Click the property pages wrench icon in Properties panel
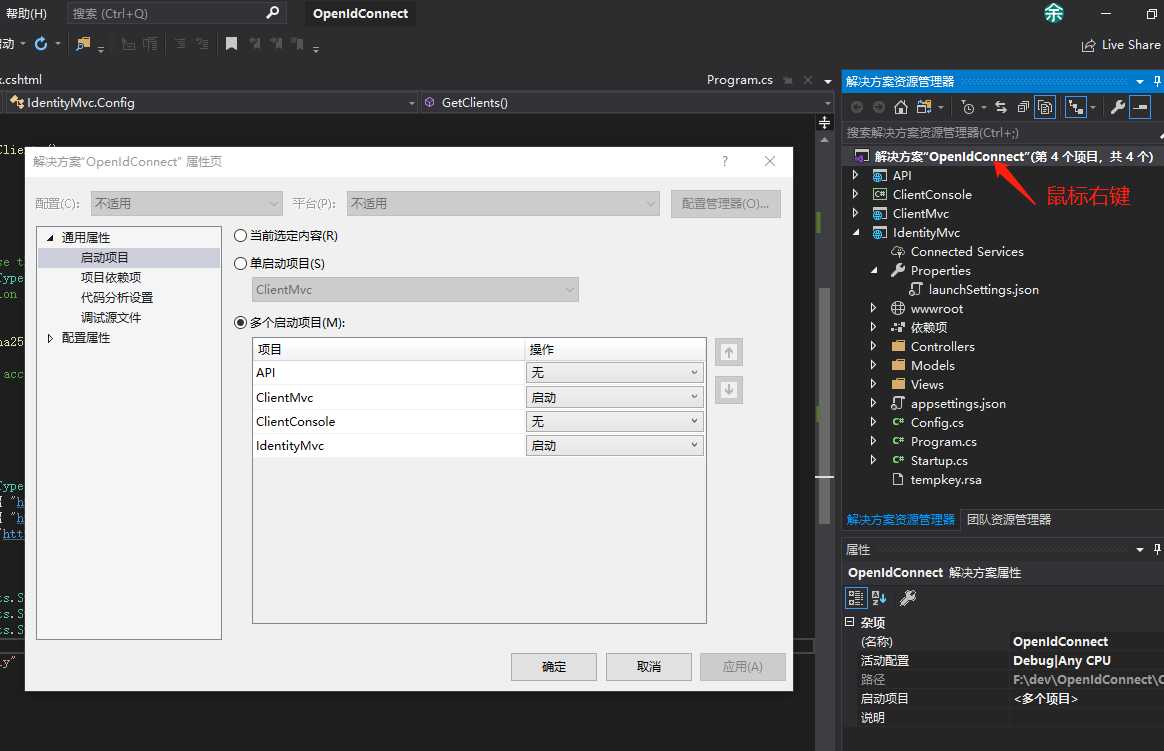This screenshot has width=1164, height=751. click(907, 597)
